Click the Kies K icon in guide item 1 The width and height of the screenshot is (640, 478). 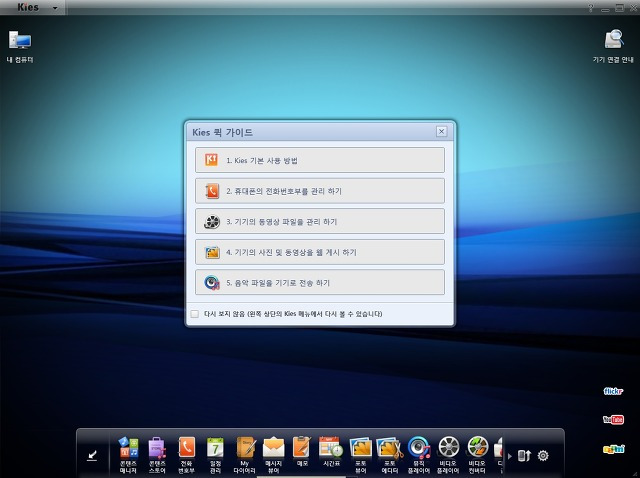(x=211, y=160)
